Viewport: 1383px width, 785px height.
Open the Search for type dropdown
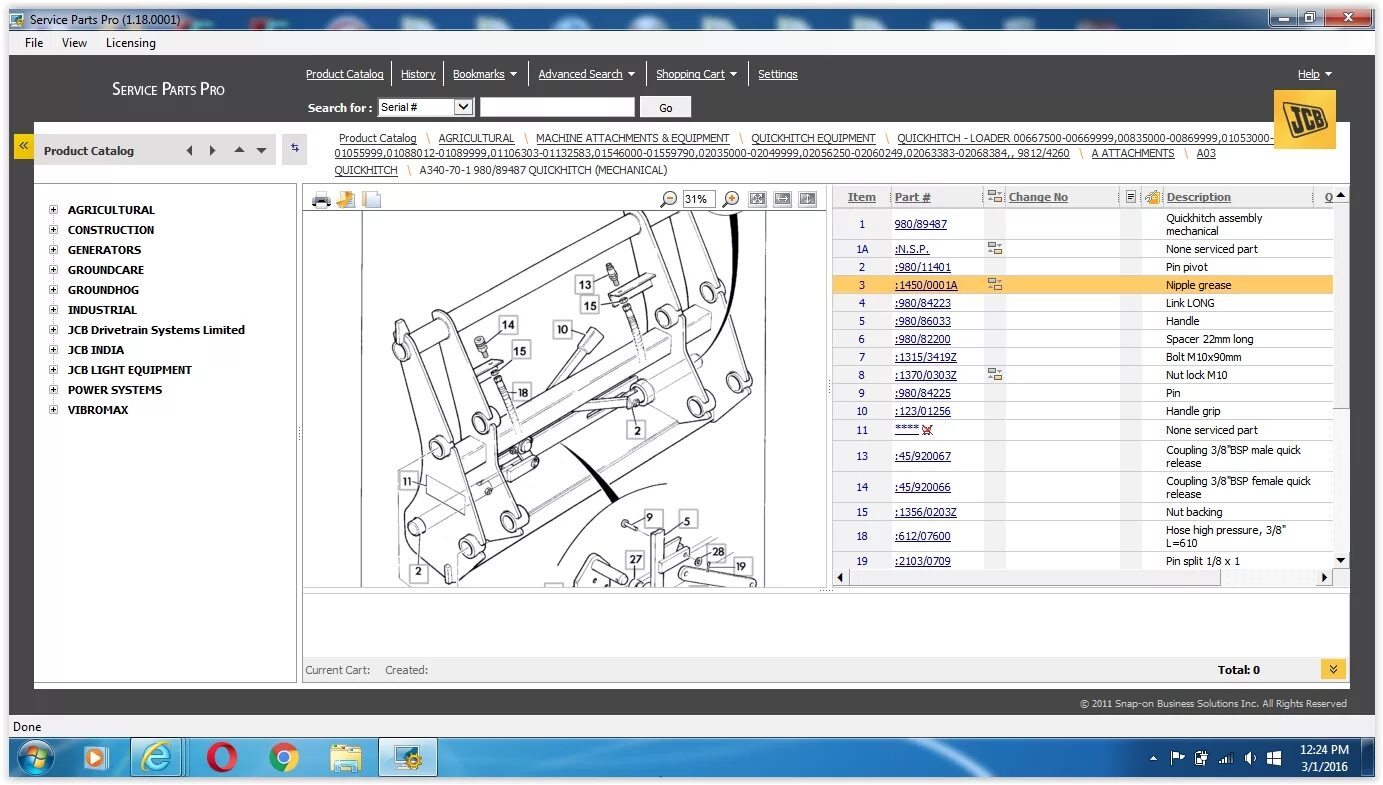(x=425, y=107)
